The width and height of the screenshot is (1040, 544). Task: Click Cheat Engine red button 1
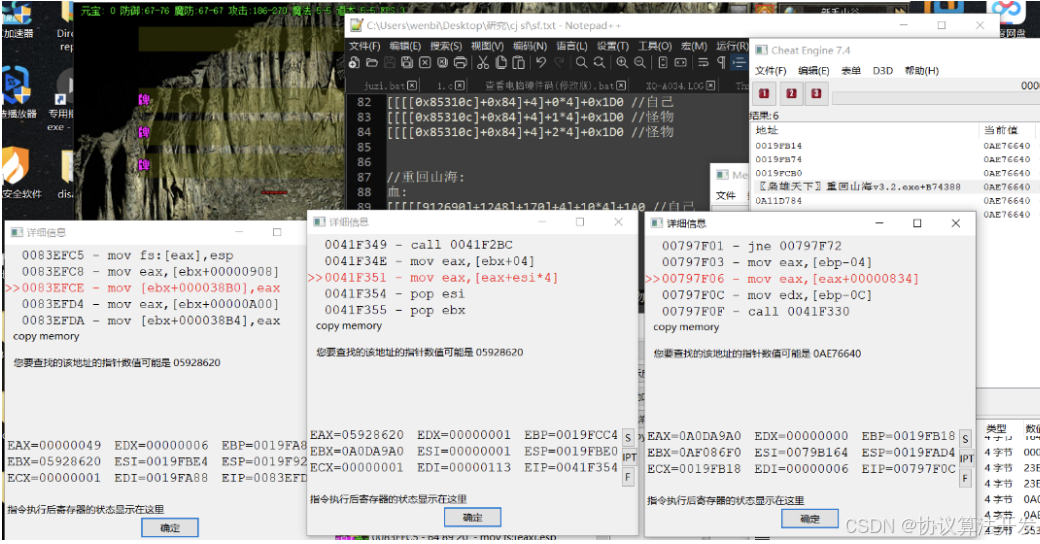(763, 94)
